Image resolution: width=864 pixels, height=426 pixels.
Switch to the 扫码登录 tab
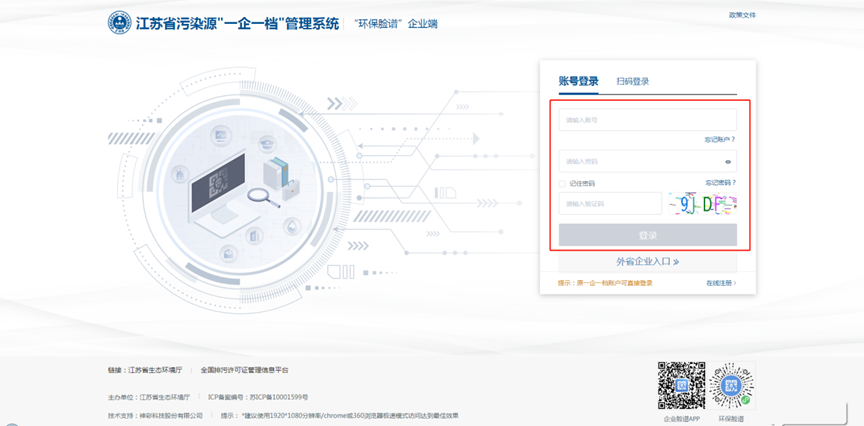click(633, 81)
